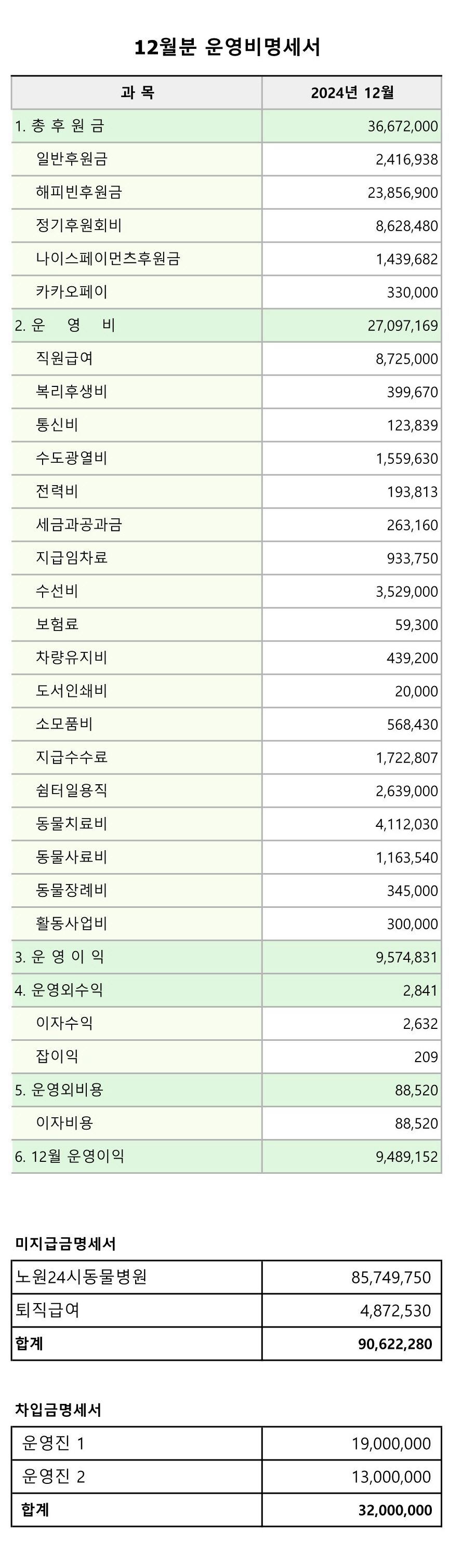Click the 운 영 비 total 27,097,169
This screenshot has height=1568, width=462.
pyautogui.click(x=402, y=326)
